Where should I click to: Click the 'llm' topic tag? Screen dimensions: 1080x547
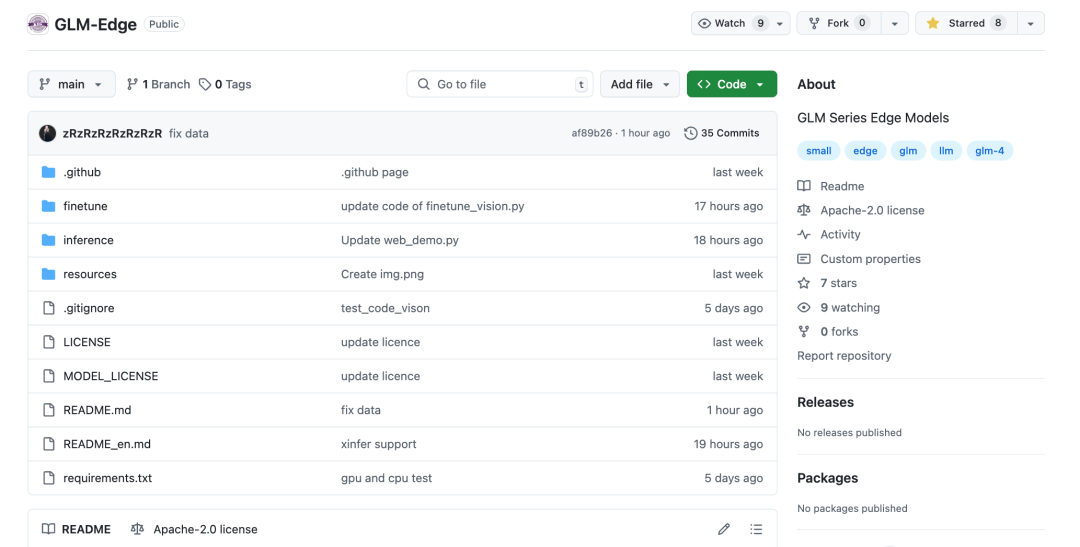946,151
